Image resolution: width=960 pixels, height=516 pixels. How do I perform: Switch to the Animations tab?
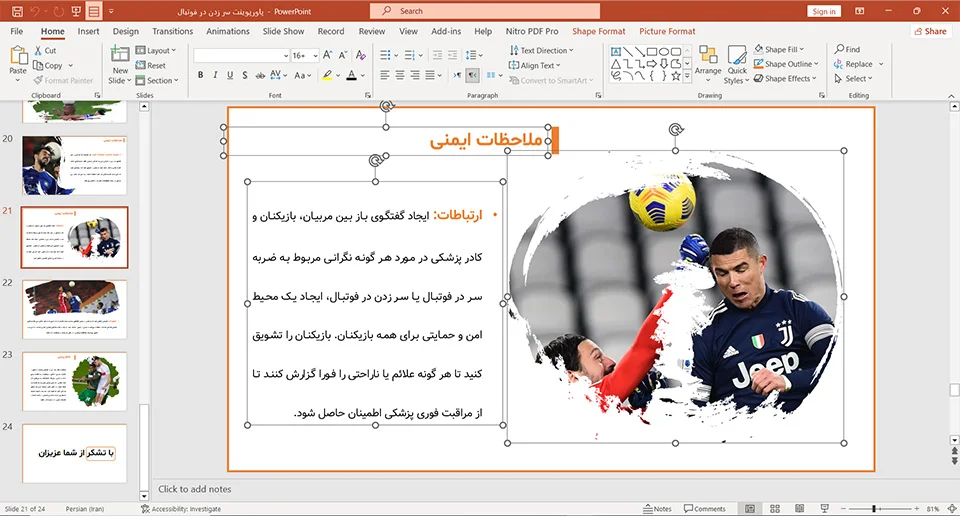click(228, 31)
